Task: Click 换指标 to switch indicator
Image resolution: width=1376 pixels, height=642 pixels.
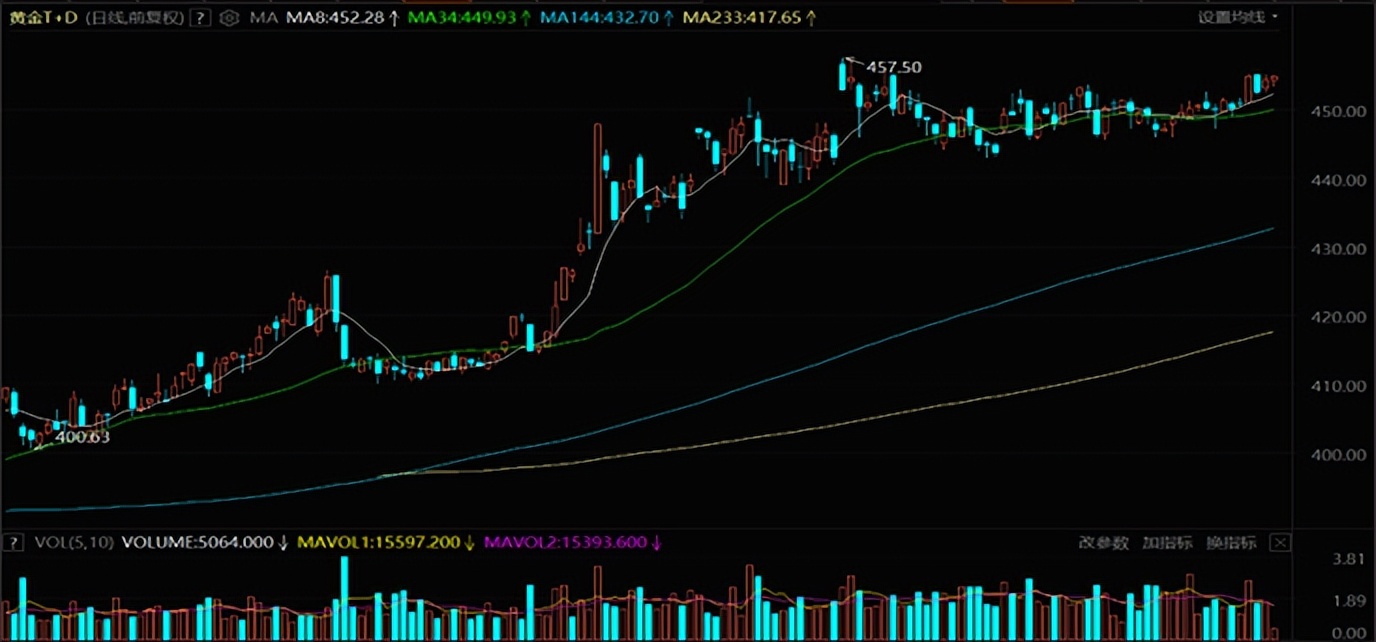Action: 1232,542
